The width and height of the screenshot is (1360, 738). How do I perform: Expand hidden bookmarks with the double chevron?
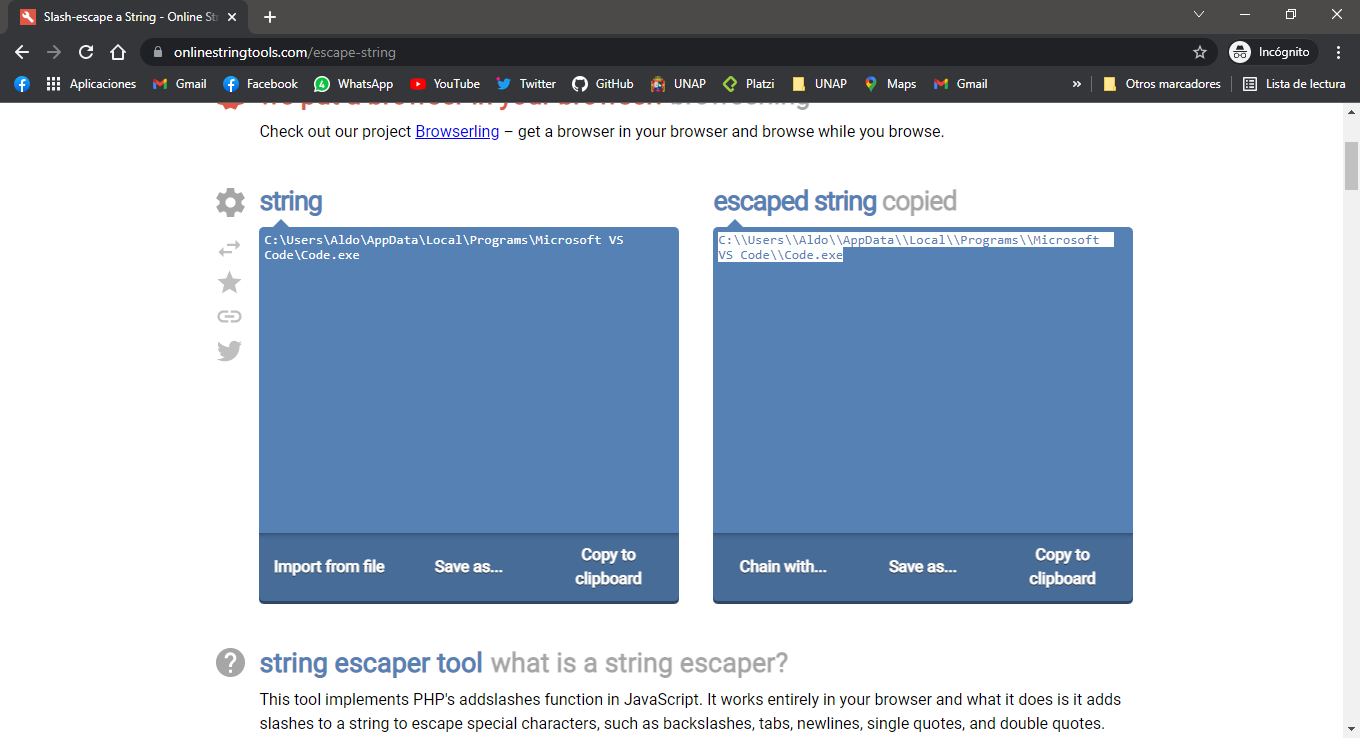click(x=1077, y=84)
